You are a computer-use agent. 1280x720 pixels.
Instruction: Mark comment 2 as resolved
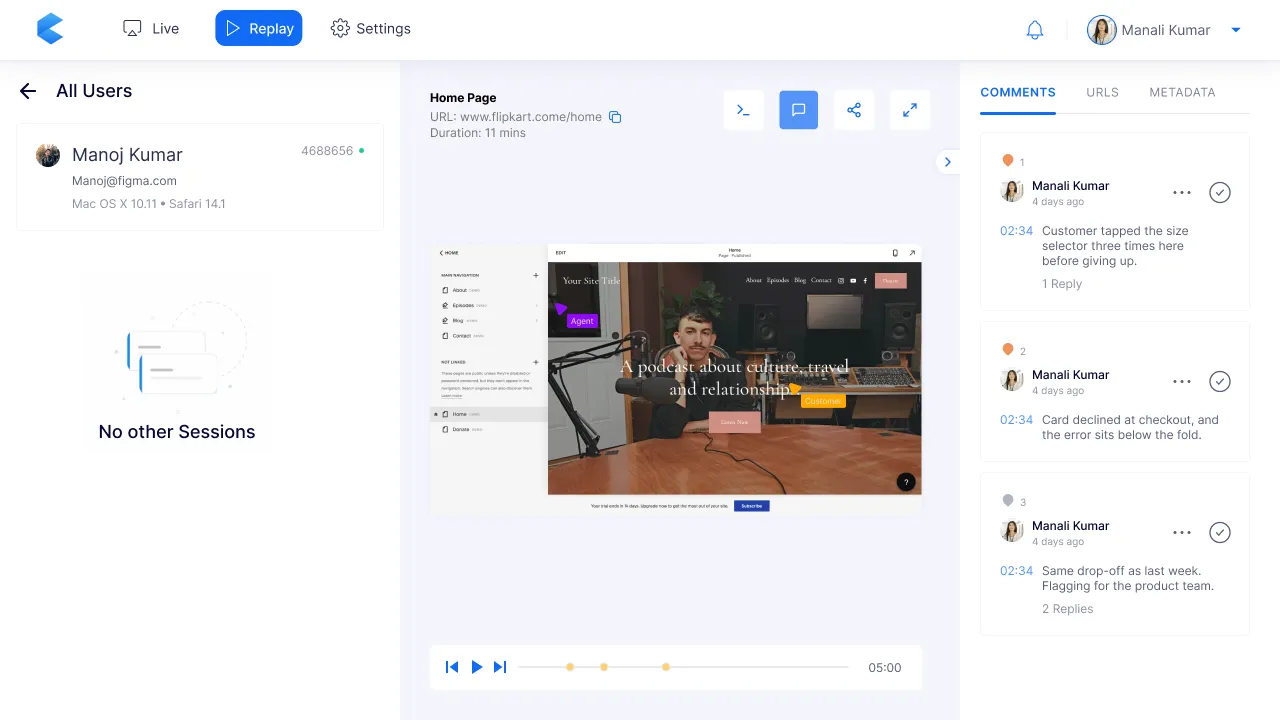pyautogui.click(x=1220, y=382)
